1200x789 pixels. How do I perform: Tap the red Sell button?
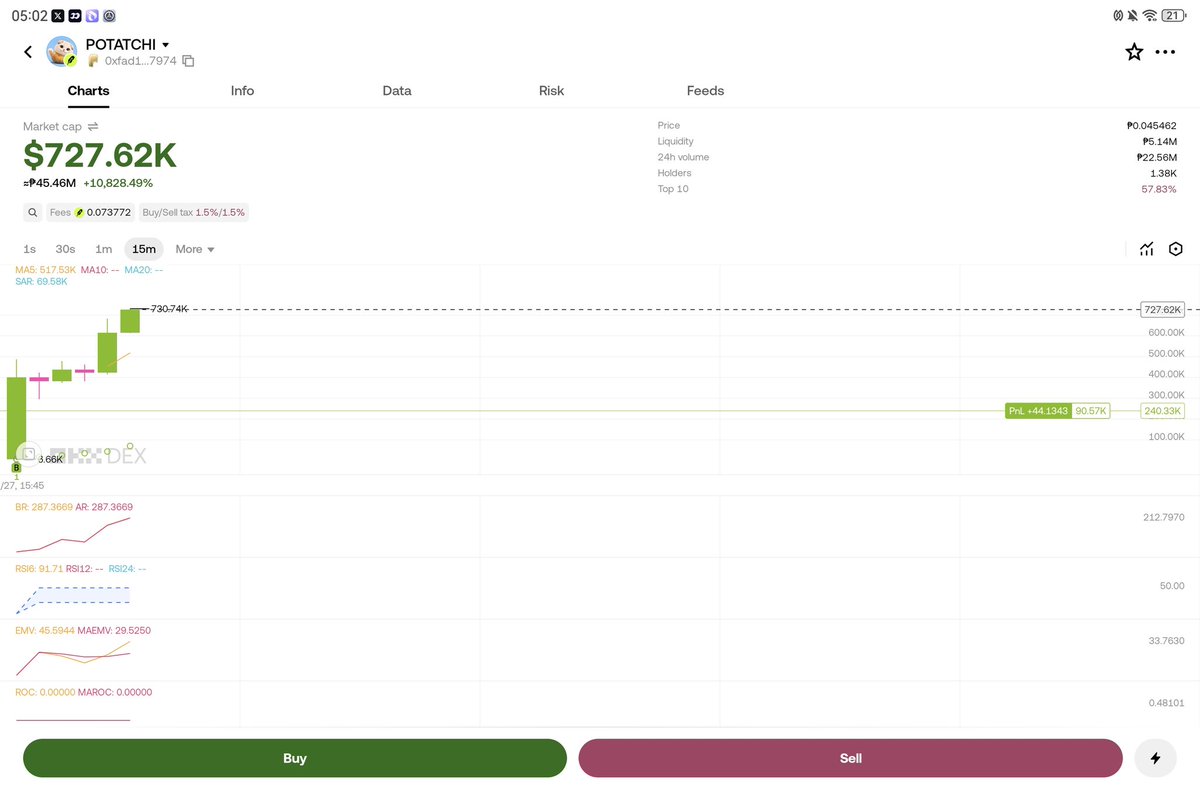point(850,758)
